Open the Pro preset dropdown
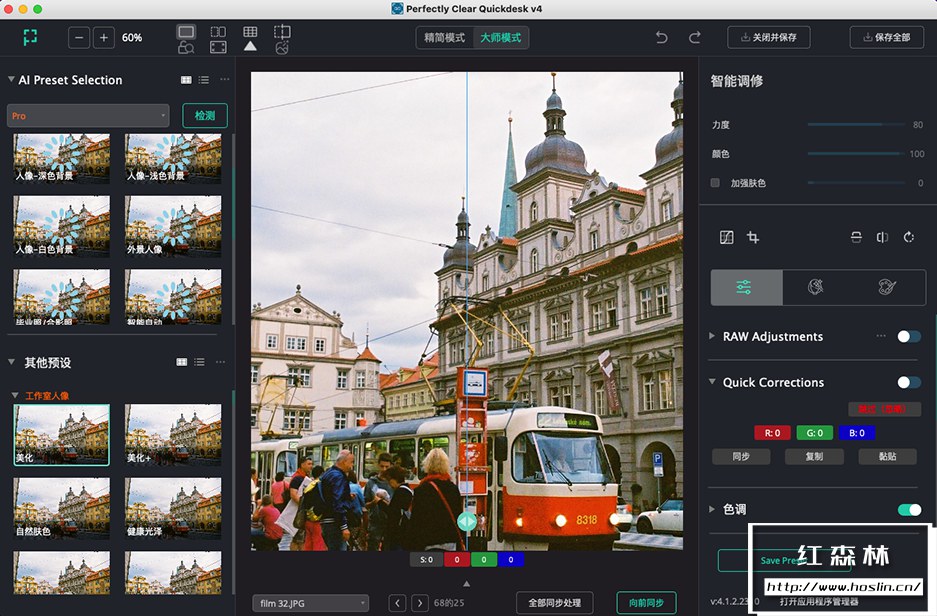Screen dimensions: 937x616 [87, 115]
